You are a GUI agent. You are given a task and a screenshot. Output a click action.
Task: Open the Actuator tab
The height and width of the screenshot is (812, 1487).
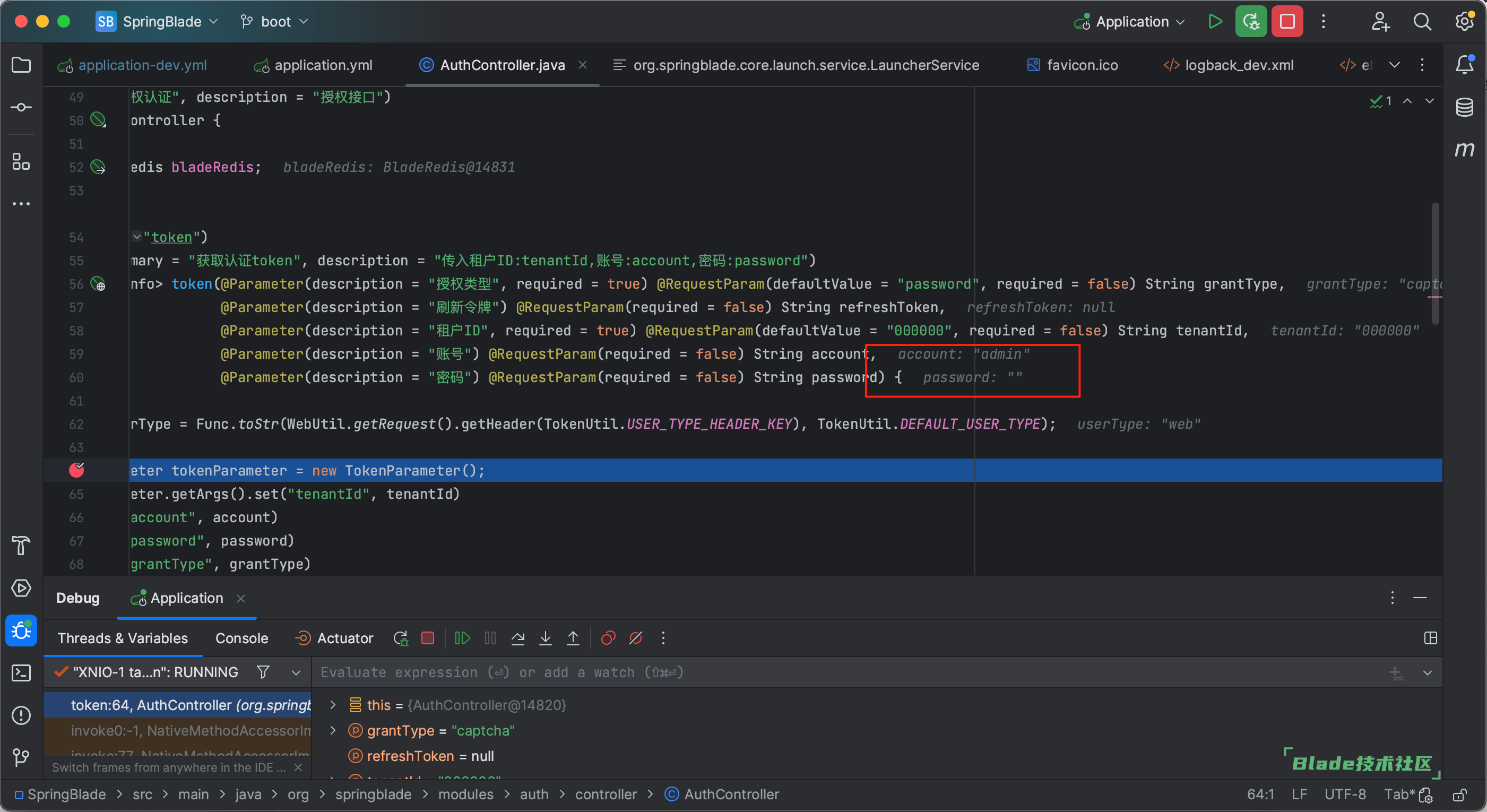334,638
